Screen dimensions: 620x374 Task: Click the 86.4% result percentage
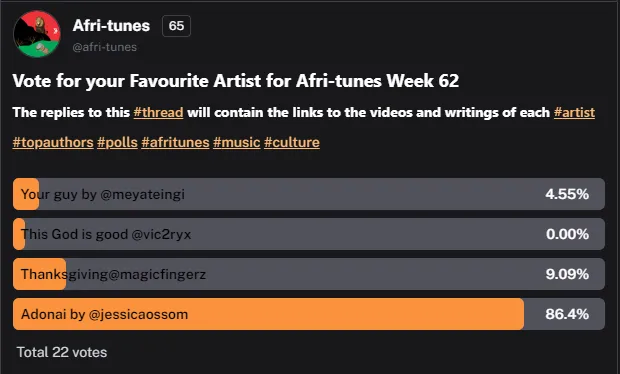(x=567, y=314)
